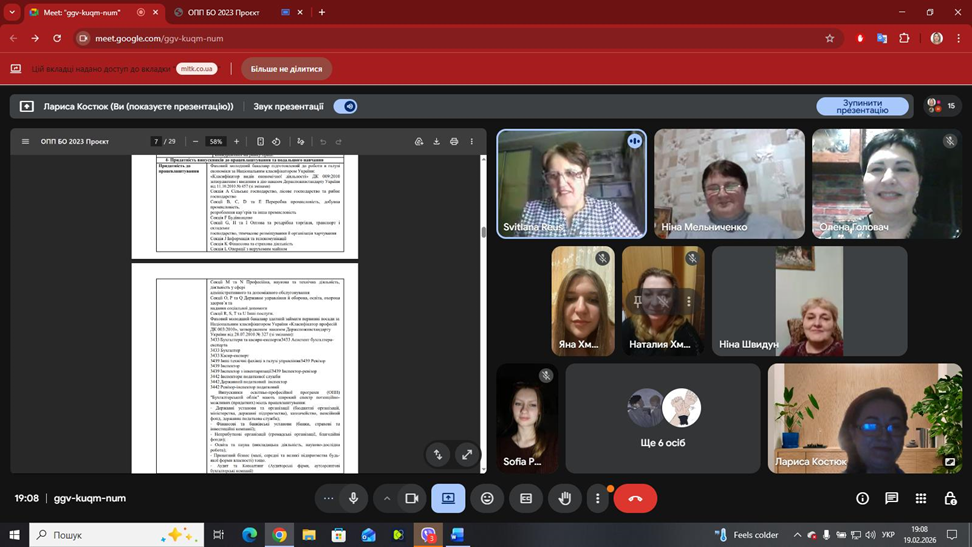The height and width of the screenshot is (547, 972).
Task: Download the PDF document
Action: pyautogui.click(x=436, y=142)
